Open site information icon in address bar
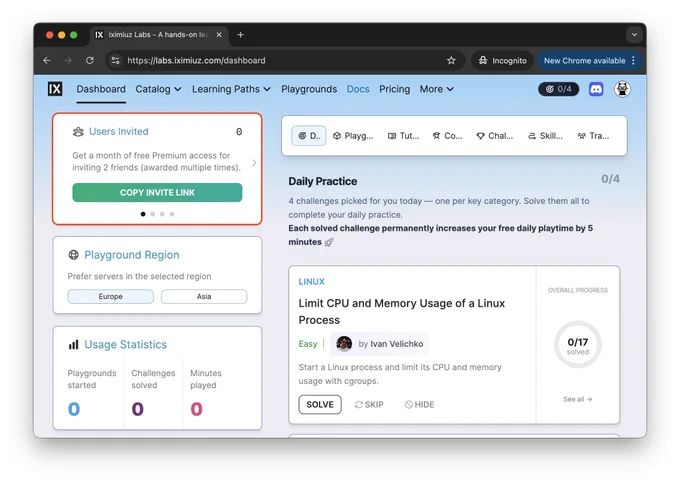680x482 pixels. (x=115, y=60)
